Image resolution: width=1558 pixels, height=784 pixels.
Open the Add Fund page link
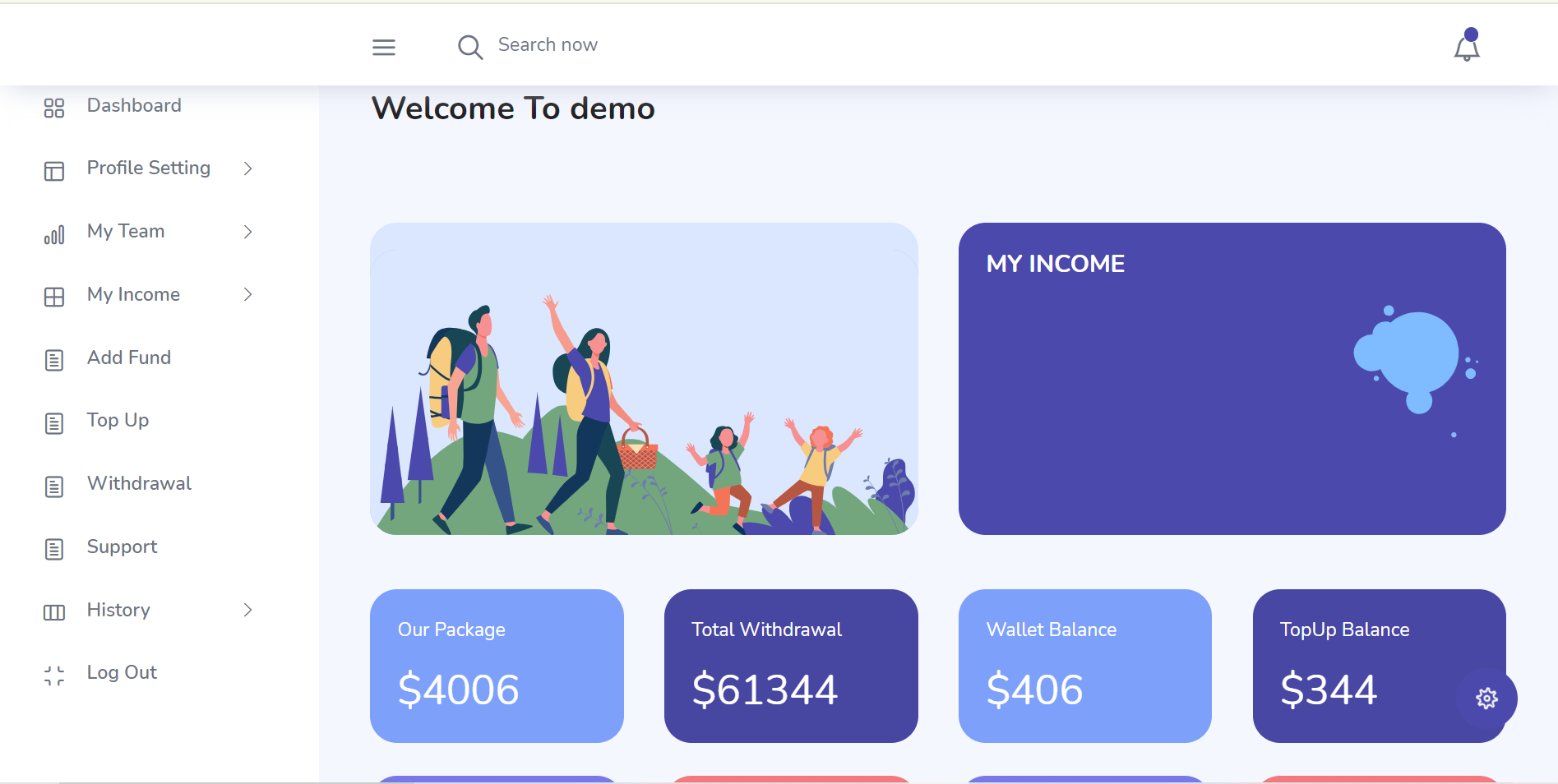click(129, 357)
